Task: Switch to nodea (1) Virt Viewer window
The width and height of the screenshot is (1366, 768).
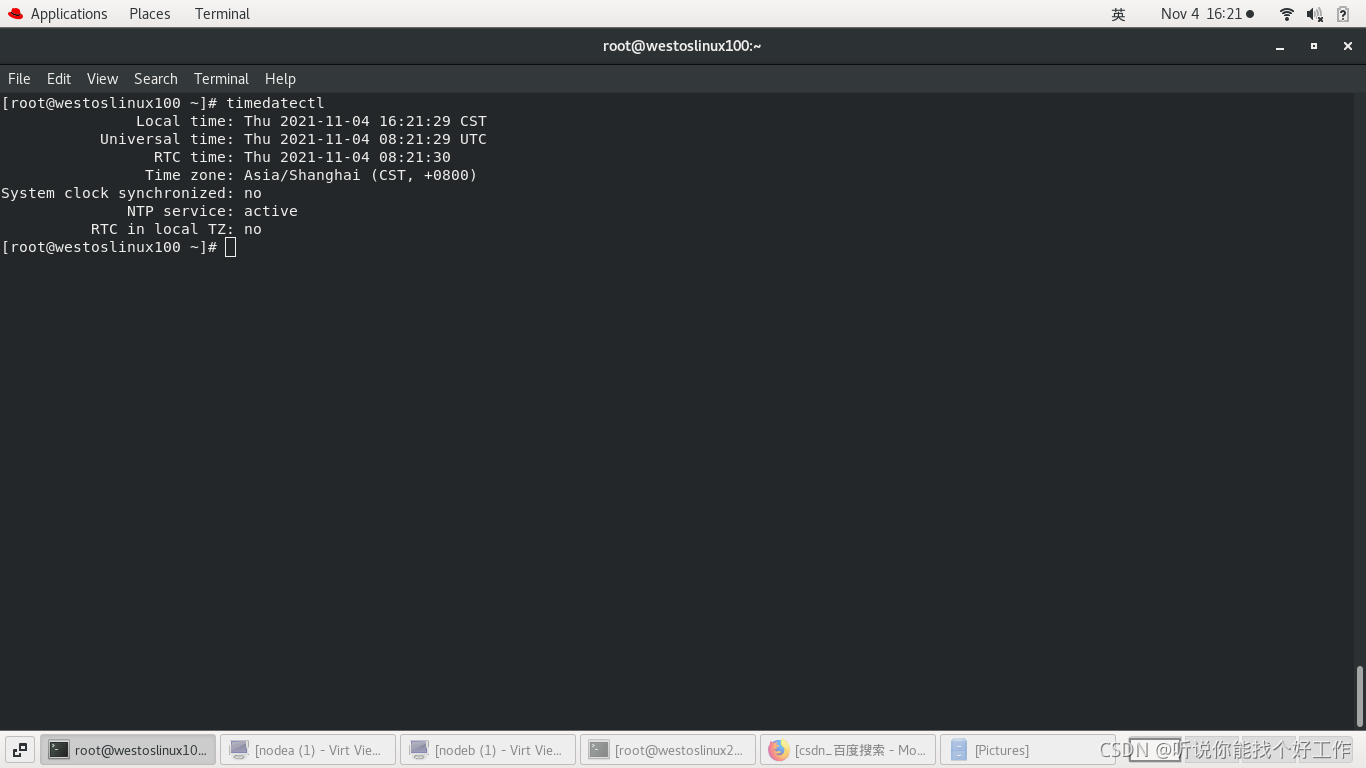Action: coord(308,750)
